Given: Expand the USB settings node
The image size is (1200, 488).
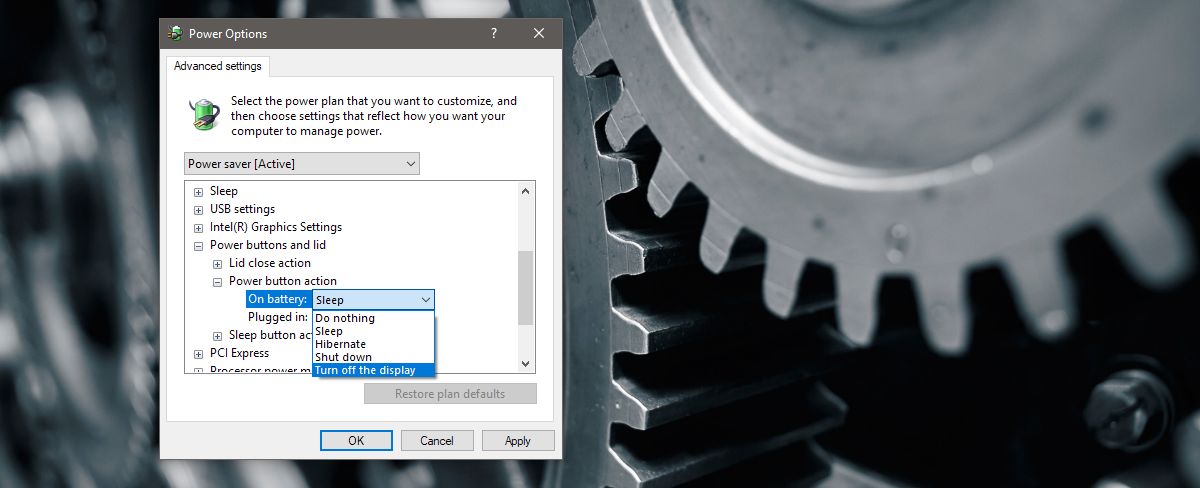Looking at the screenshot, I should (198, 209).
